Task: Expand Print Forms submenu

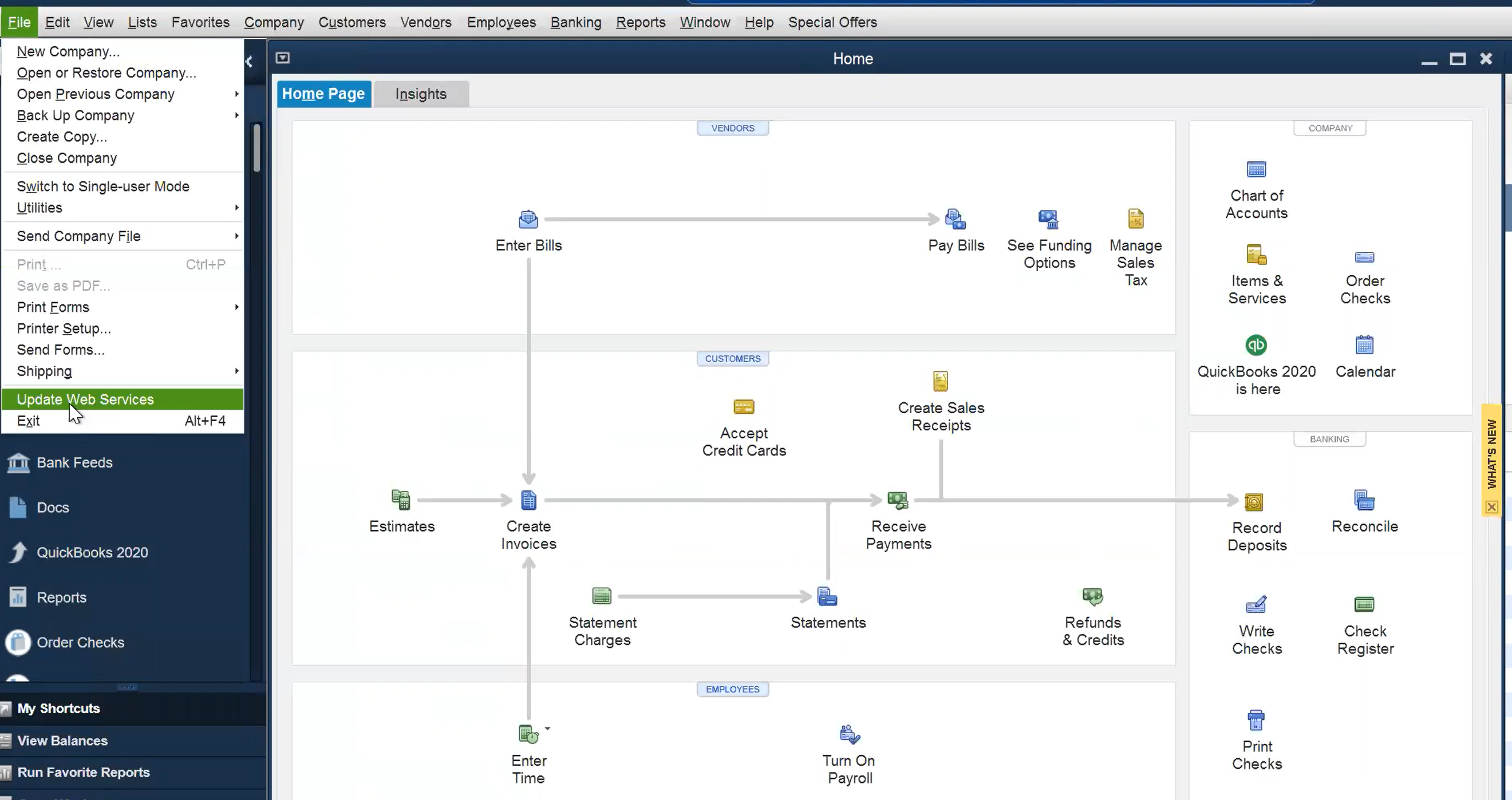Action: 122,307
